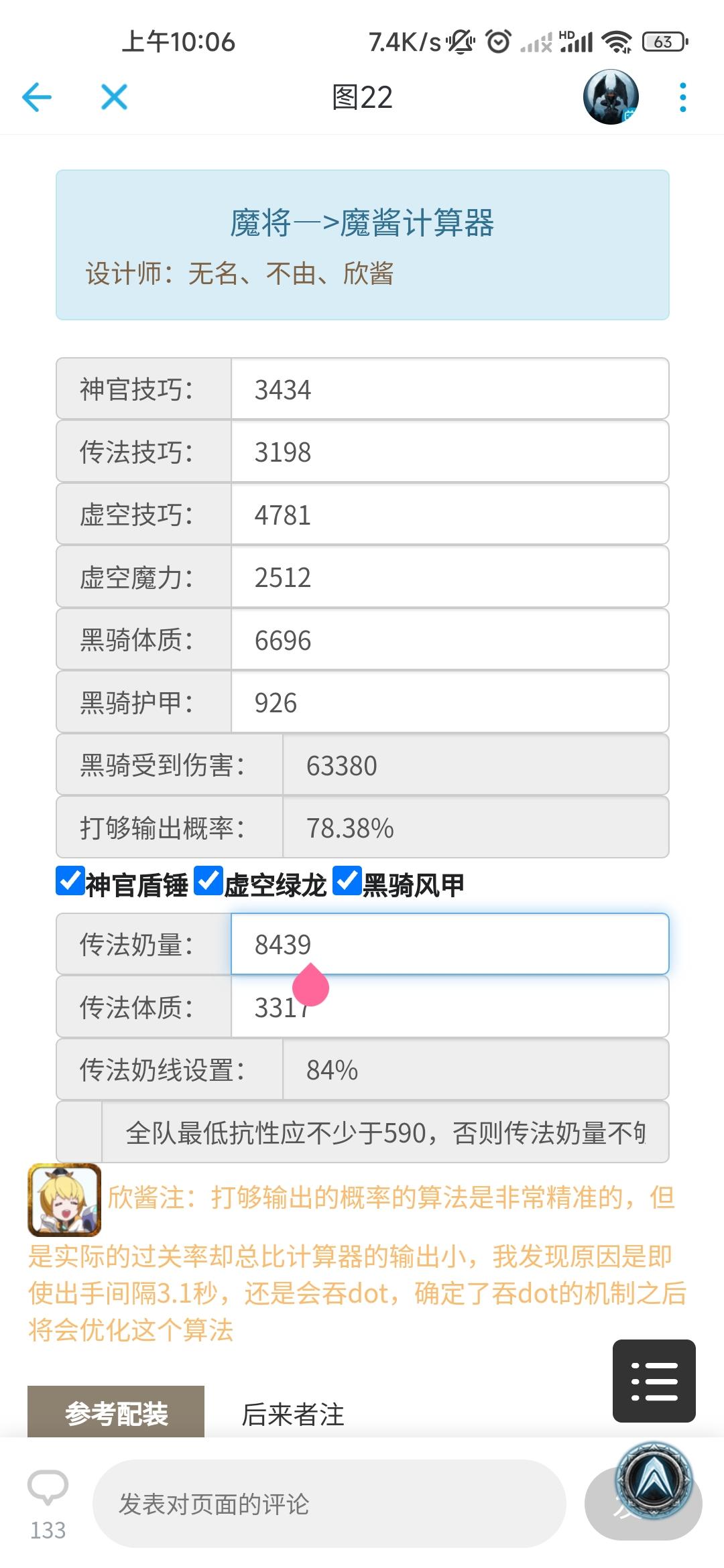
Task: Edit the 黑骑体质 value 6696
Action: pos(450,640)
